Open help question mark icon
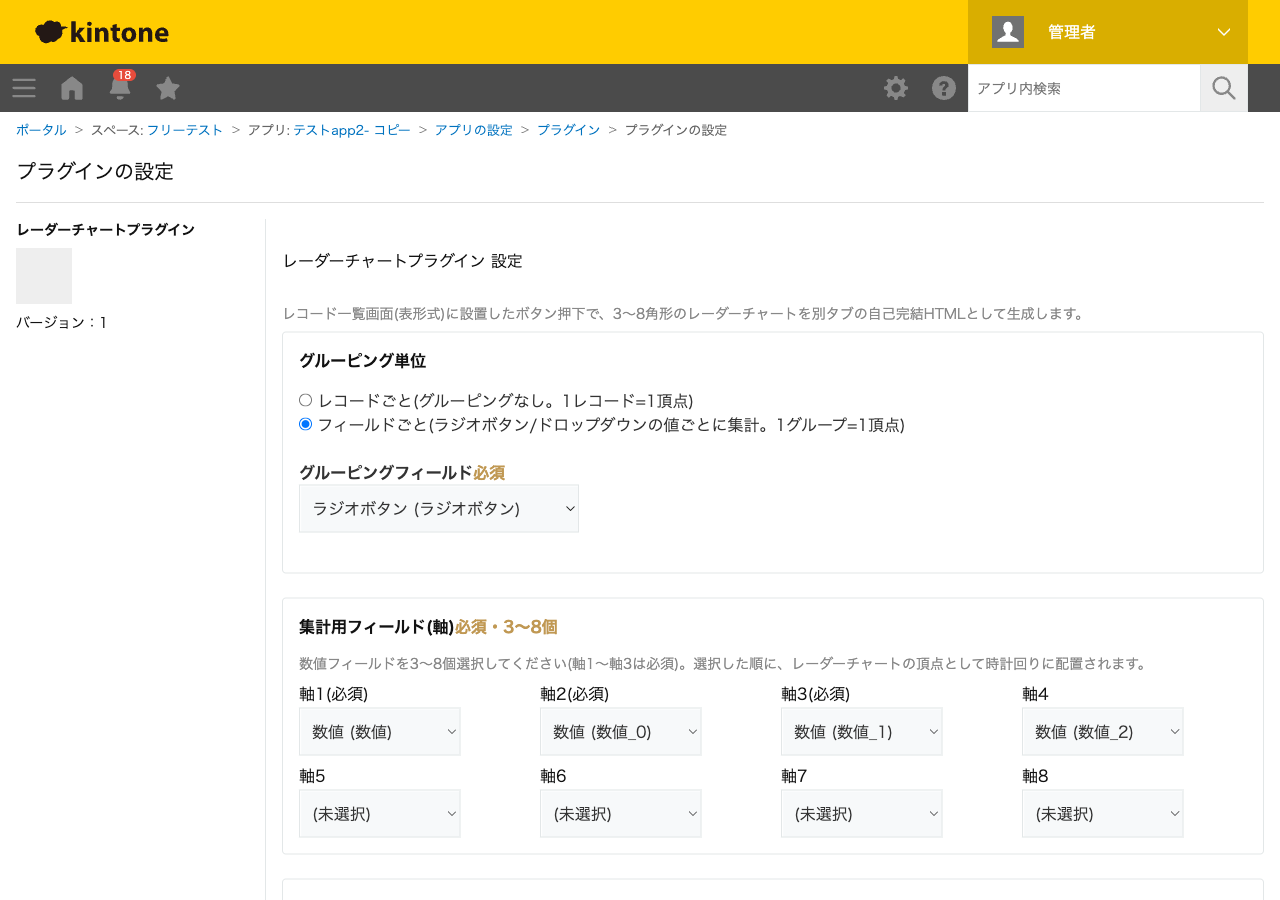 (944, 88)
